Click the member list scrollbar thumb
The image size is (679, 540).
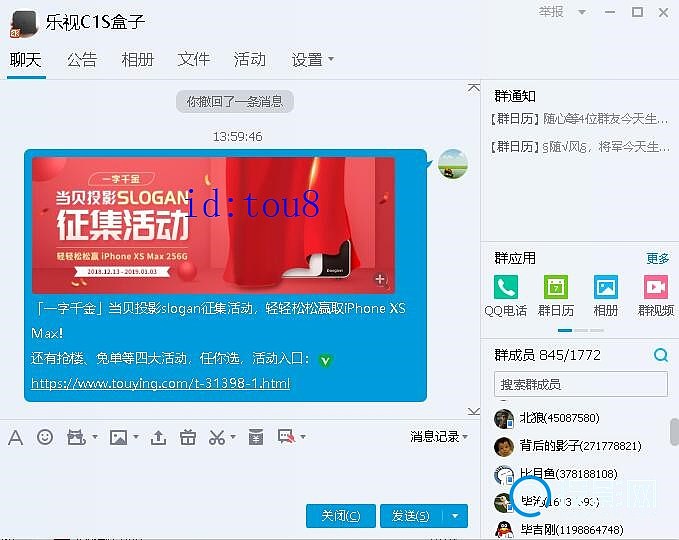tap(674, 431)
